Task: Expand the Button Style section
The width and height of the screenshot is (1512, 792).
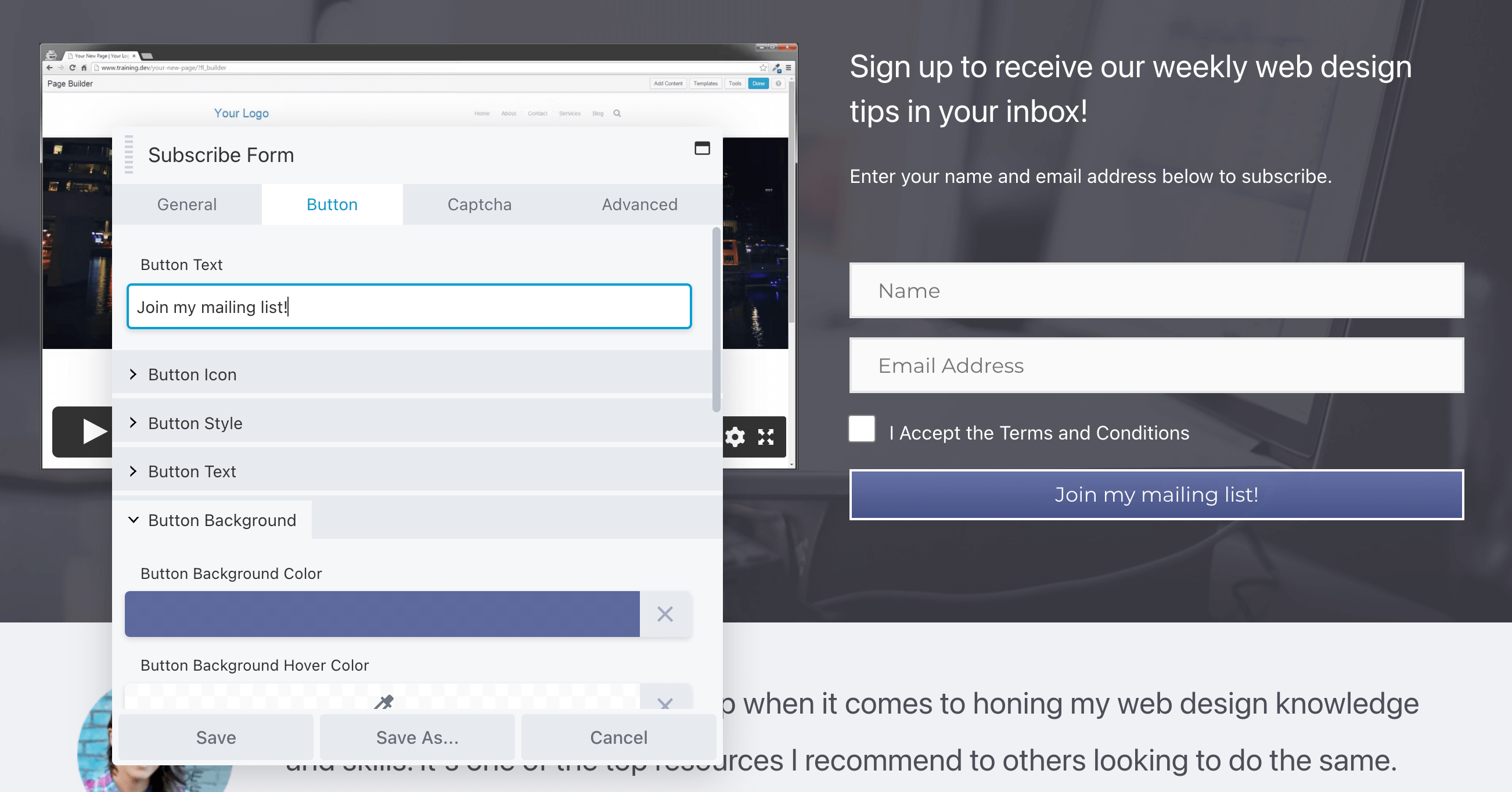Action: tap(195, 423)
